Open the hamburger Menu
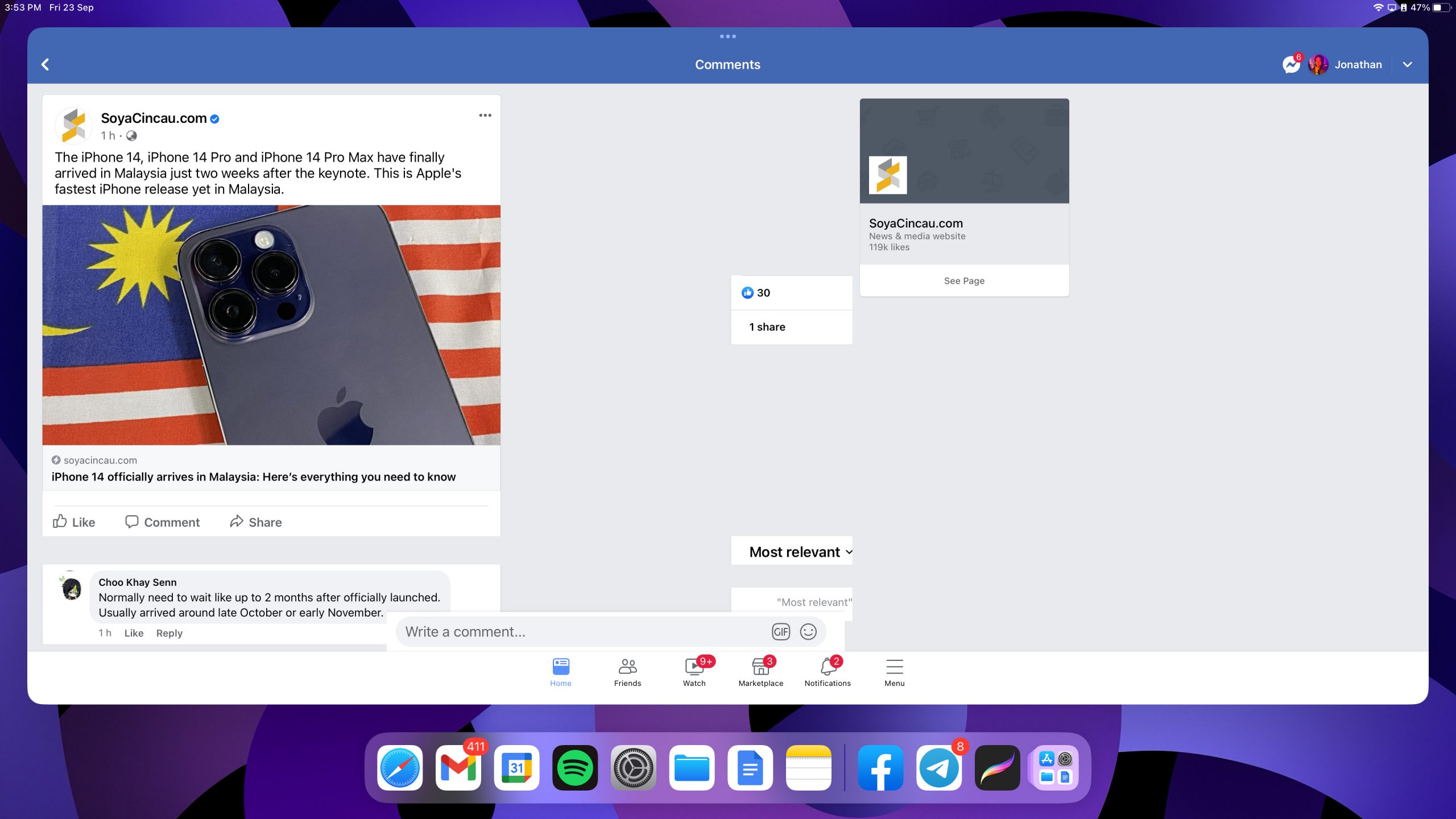 pyautogui.click(x=894, y=671)
